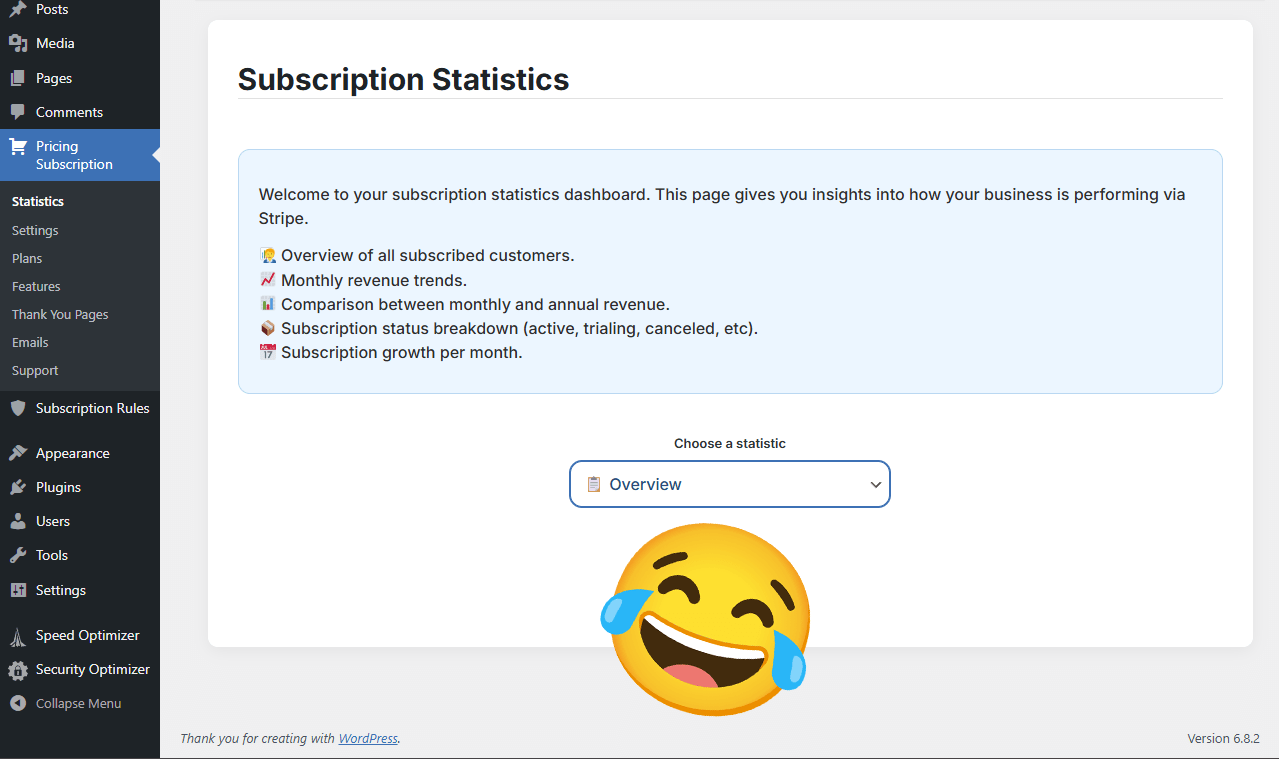Click the Pricing Subscription cart icon
This screenshot has width=1279, height=759.
pos(18,147)
